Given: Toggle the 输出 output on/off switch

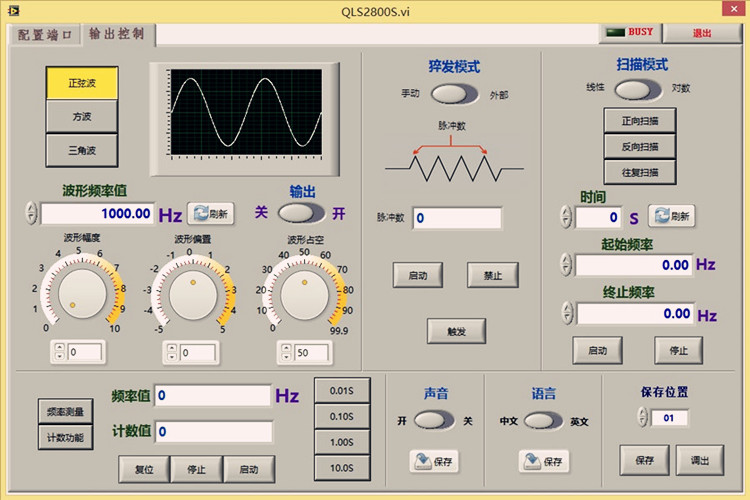Looking at the screenshot, I should [x=301, y=213].
